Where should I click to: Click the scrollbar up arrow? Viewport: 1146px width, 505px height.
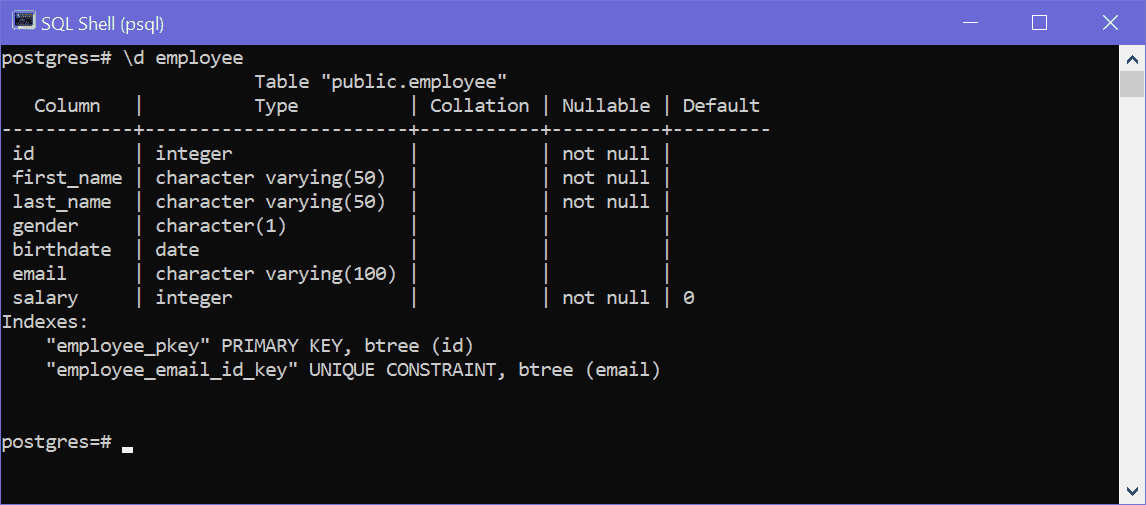tap(1132, 58)
